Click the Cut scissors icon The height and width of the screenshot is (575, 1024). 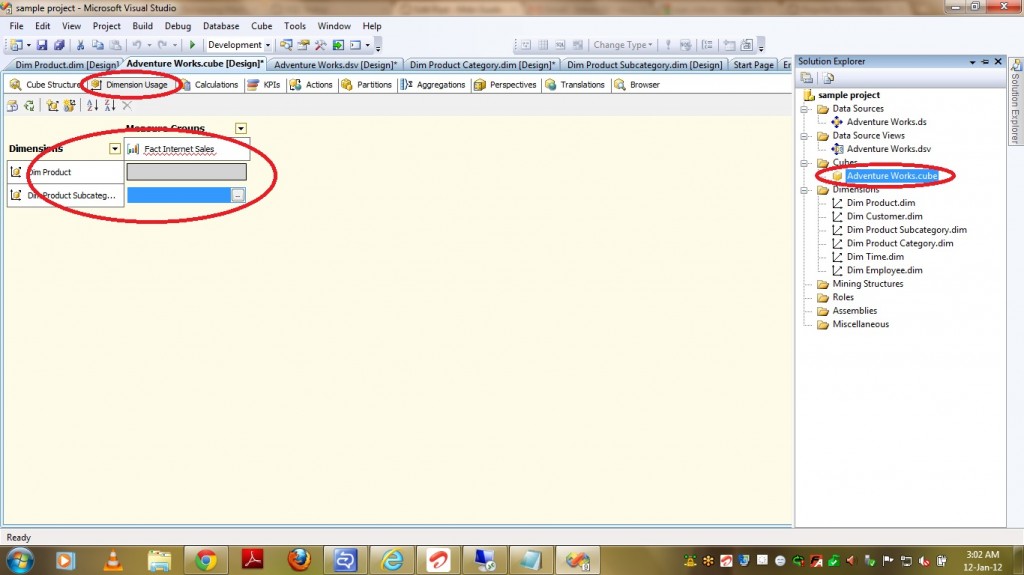[x=81, y=45]
